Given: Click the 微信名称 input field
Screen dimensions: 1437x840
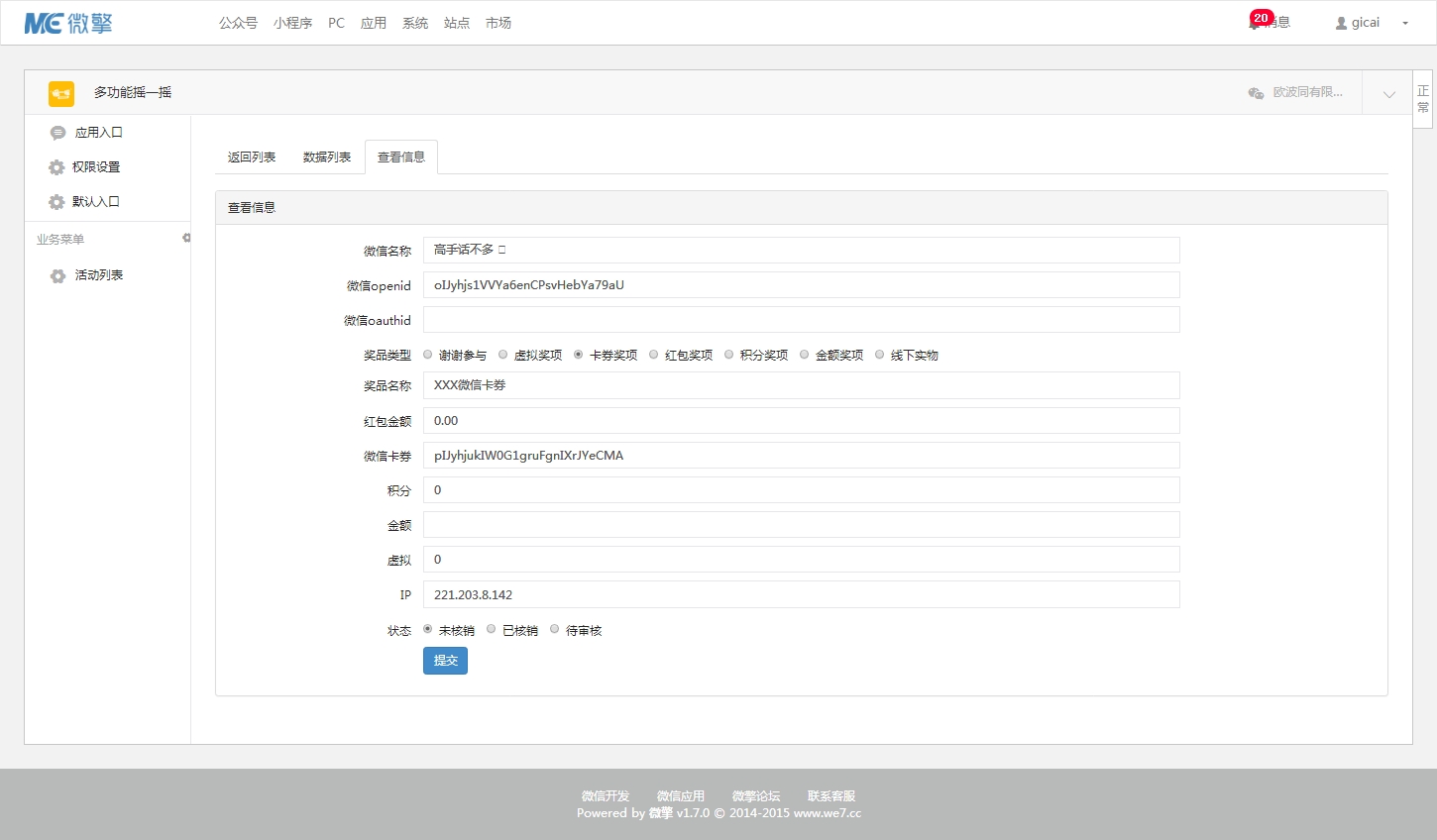Looking at the screenshot, I should [x=802, y=251].
